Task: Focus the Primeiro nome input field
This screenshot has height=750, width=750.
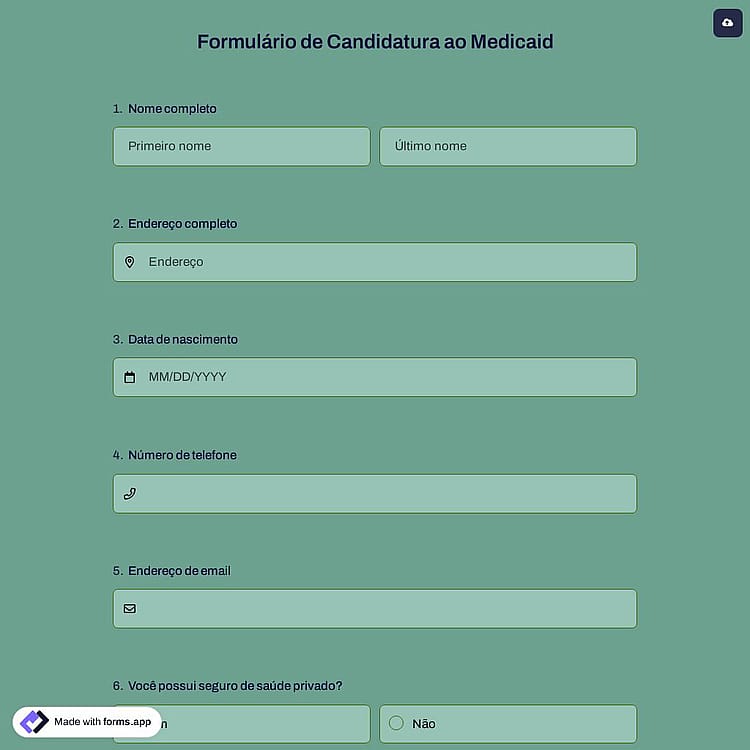Action: tap(242, 146)
